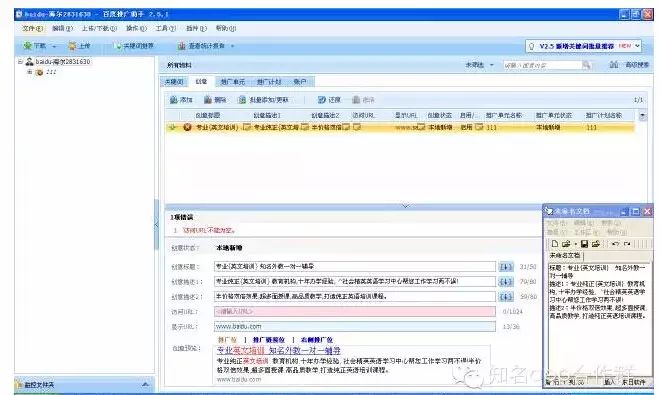The height and width of the screenshot is (395, 660).
Task: Click the Upload (上传) toolbar icon
Action: [x=72, y=45]
